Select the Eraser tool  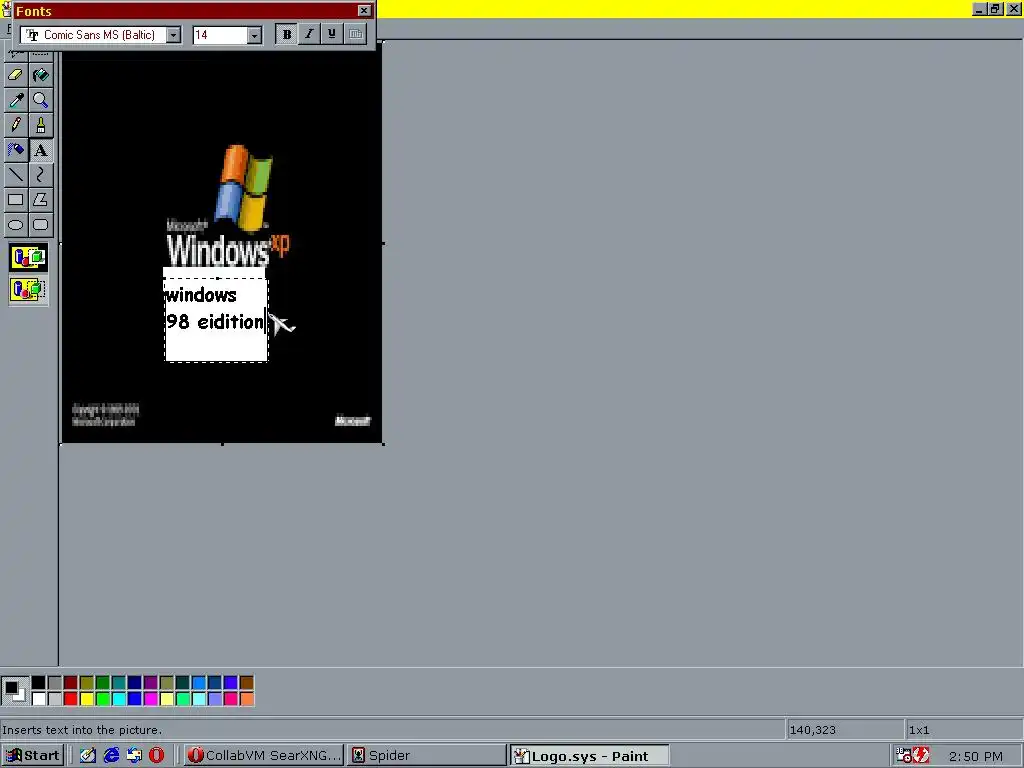[x=16, y=75]
